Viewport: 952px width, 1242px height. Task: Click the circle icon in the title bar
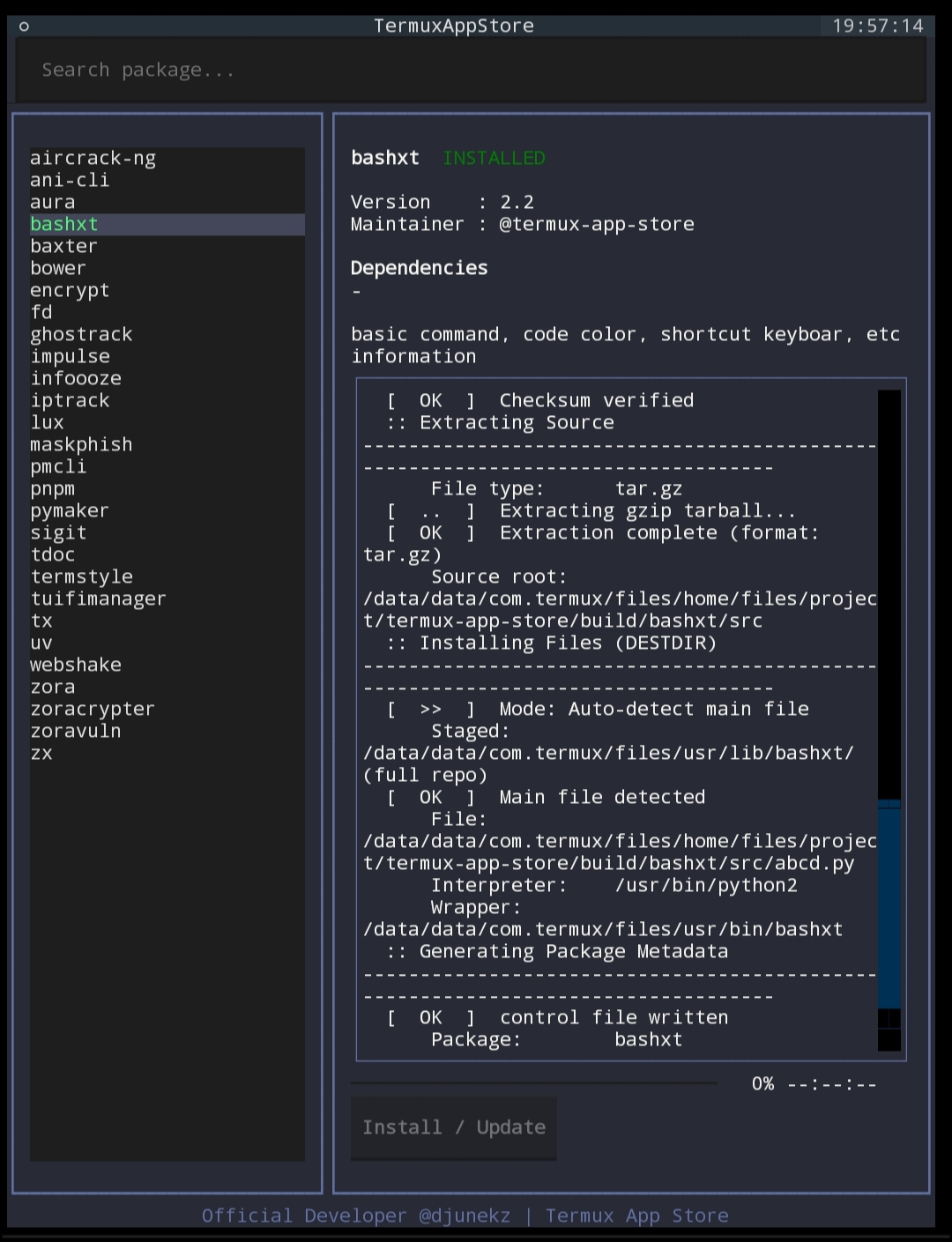point(23,26)
